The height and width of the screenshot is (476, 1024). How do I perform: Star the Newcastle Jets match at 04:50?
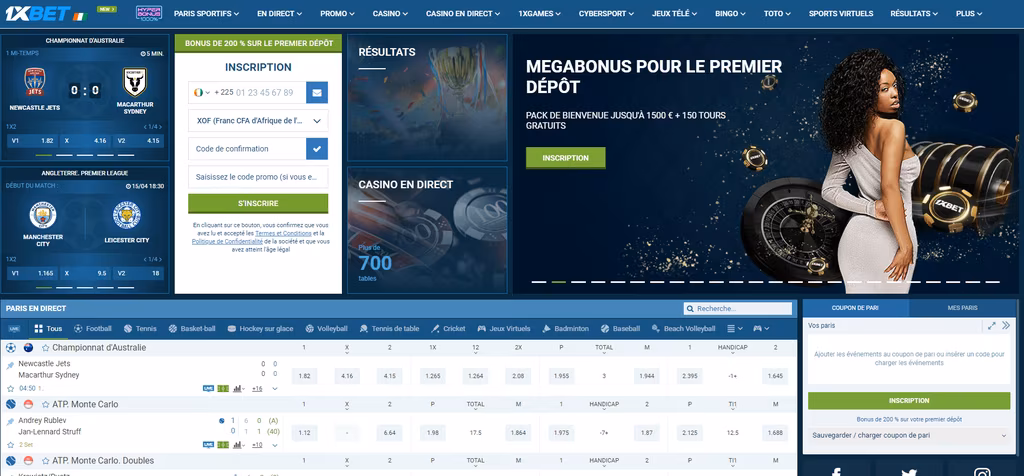pos(10,388)
